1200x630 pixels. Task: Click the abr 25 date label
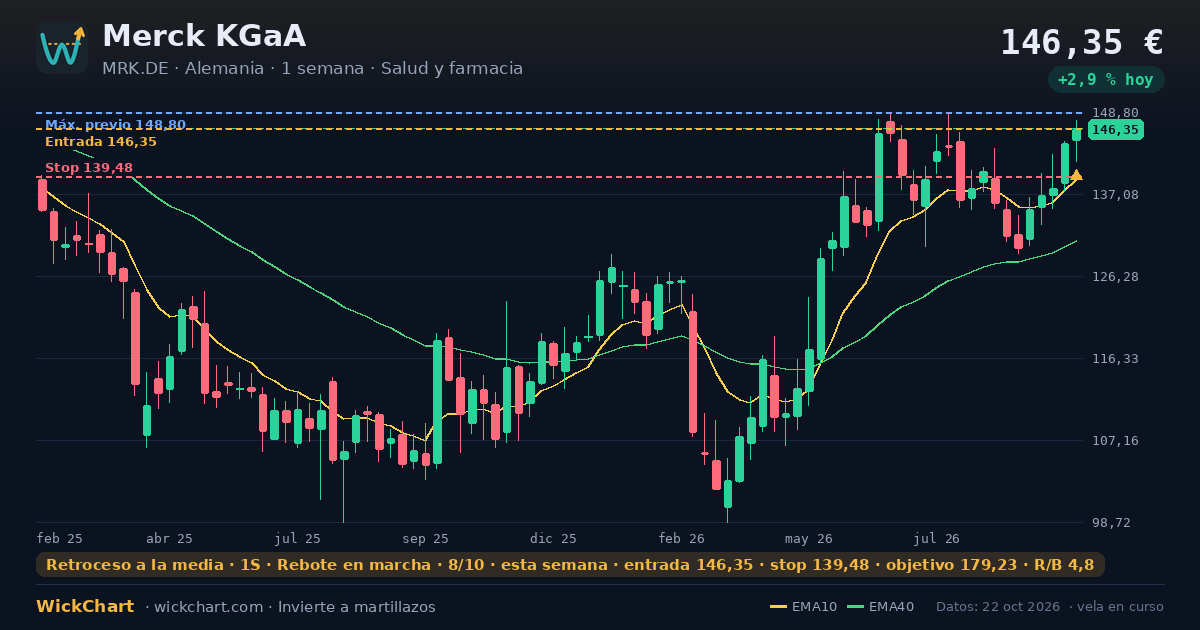point(169,538)
